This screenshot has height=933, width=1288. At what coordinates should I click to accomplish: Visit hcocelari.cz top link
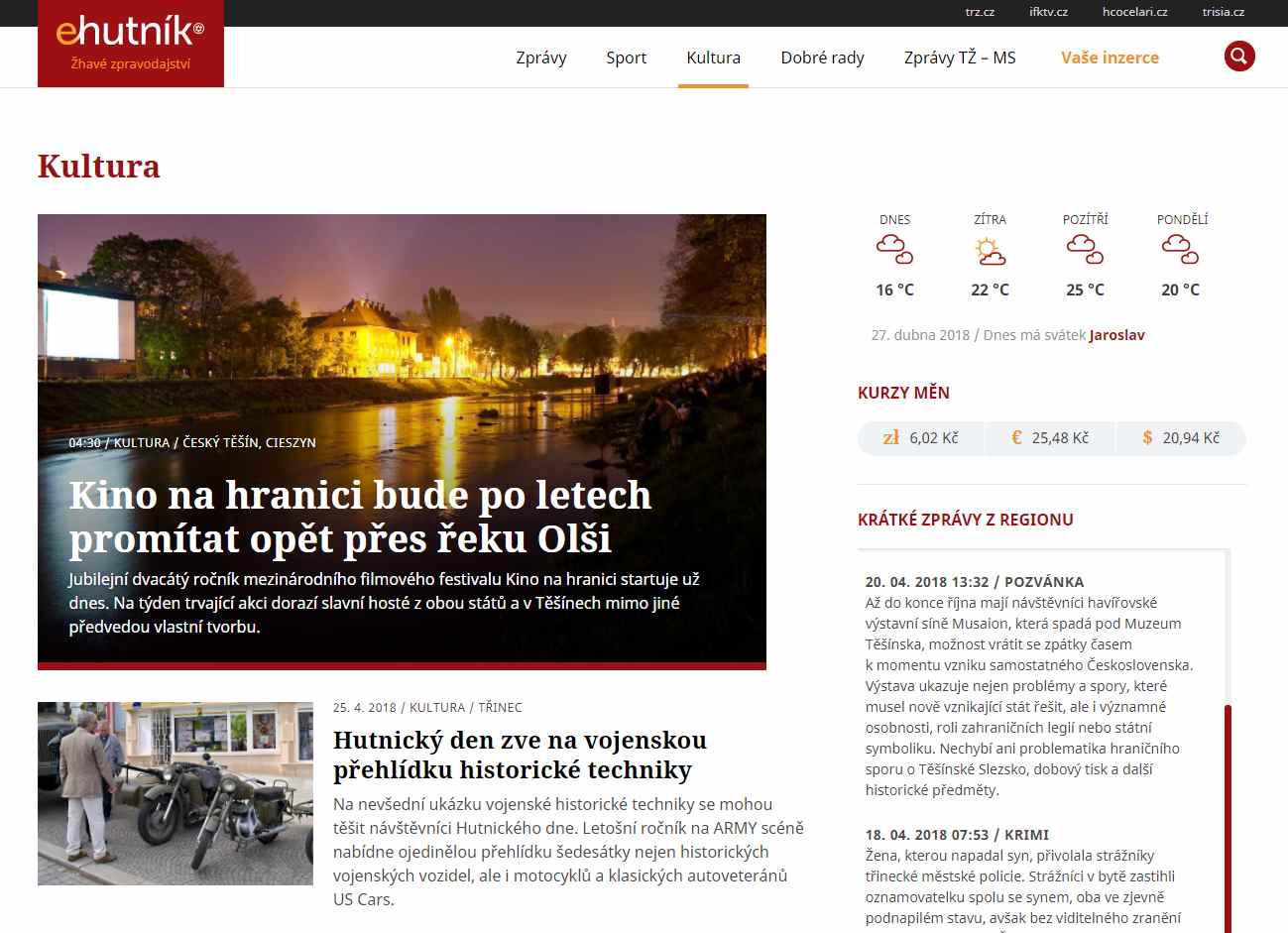1135,12
